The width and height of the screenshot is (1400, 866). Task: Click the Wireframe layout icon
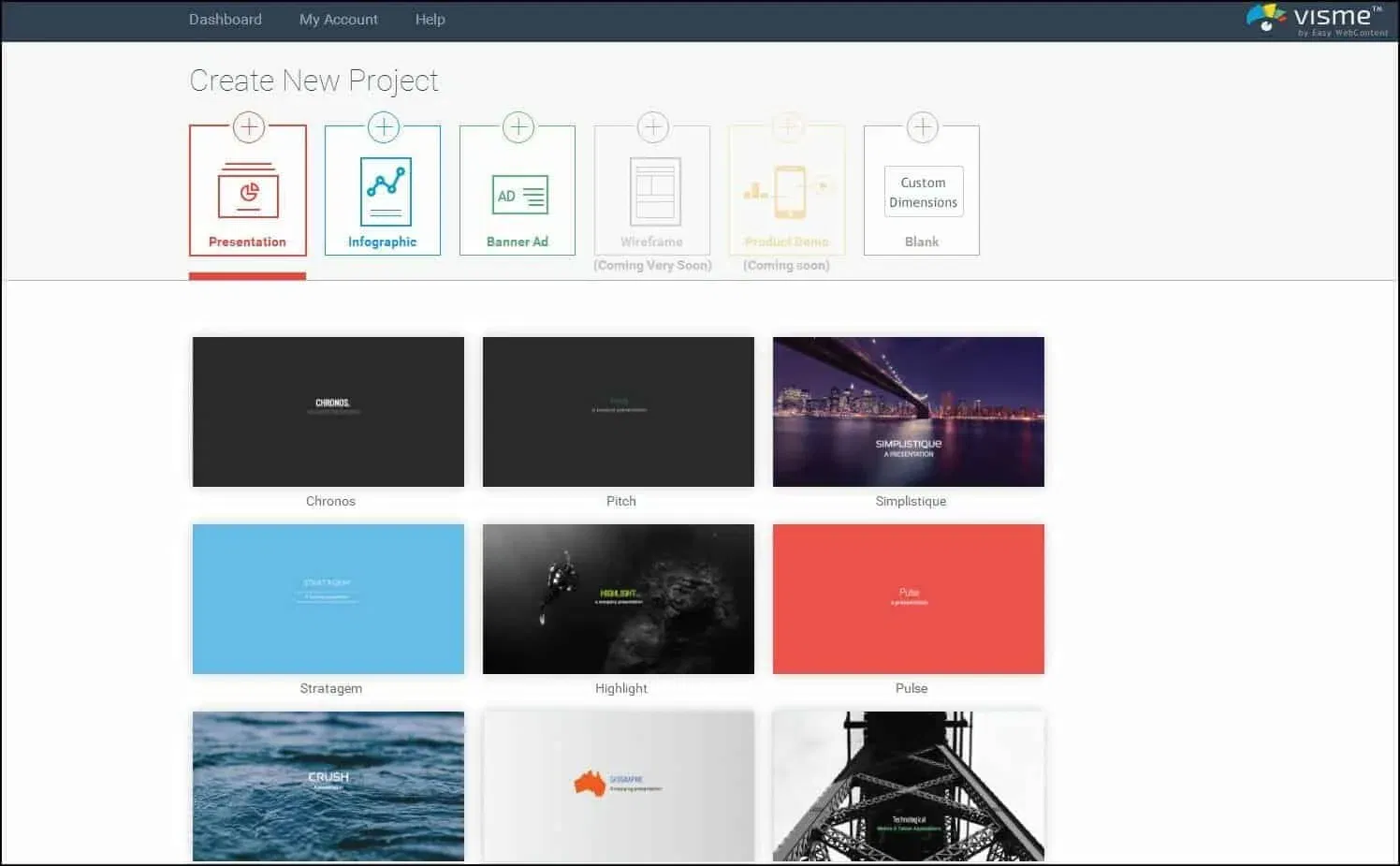pos(655,191)
